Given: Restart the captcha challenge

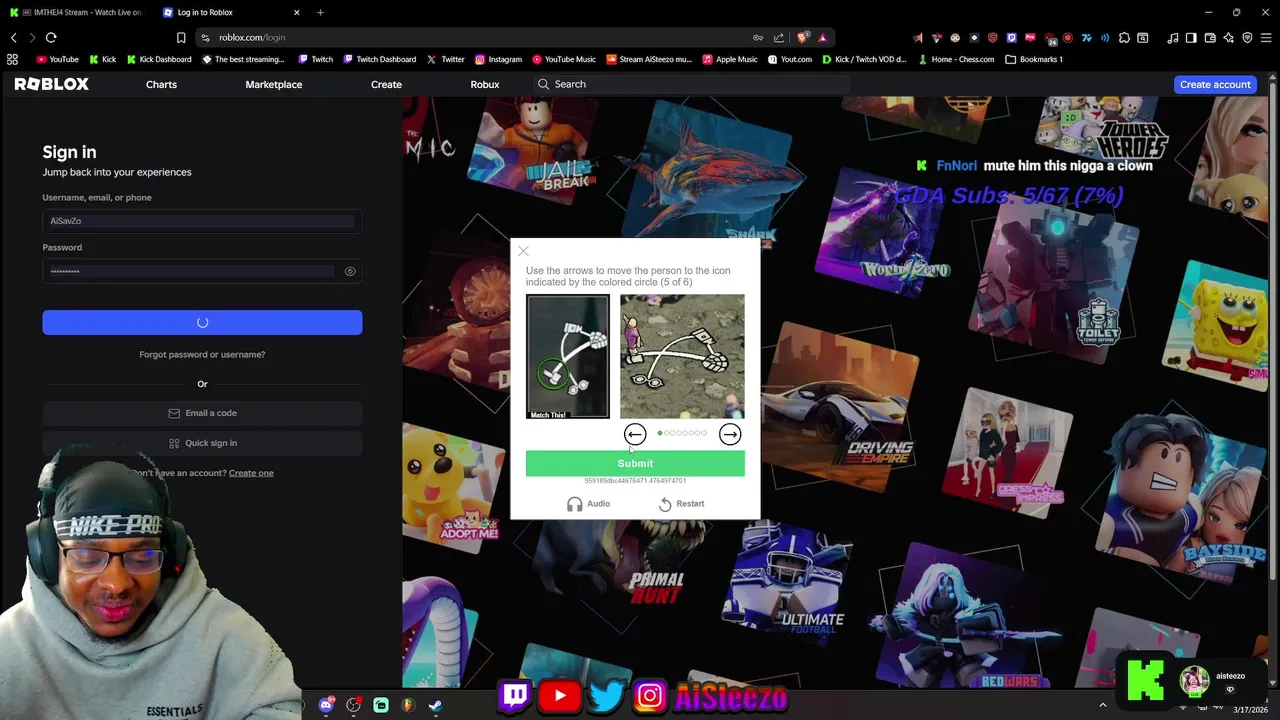Looking at the screenshot, I should tap(681, 504).
